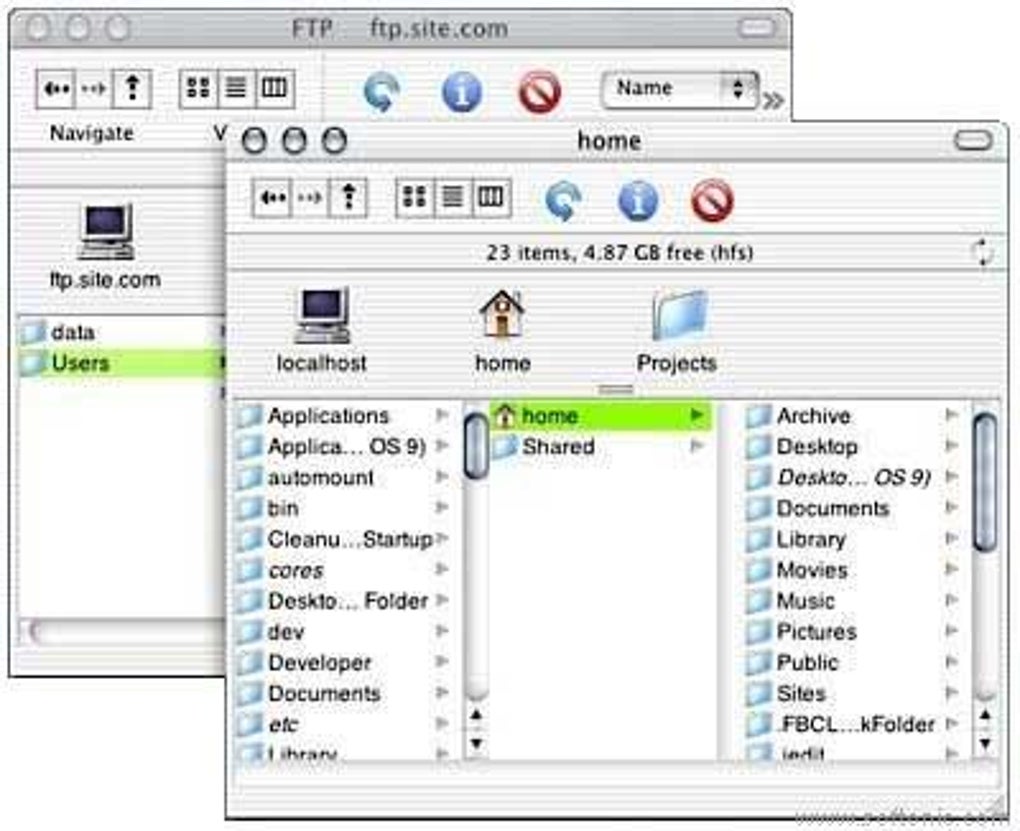Image resolution: width=1020 pixels, height=831 pixels.
Task: Go forward in the FTP window
Action: (x=94, y=89)
